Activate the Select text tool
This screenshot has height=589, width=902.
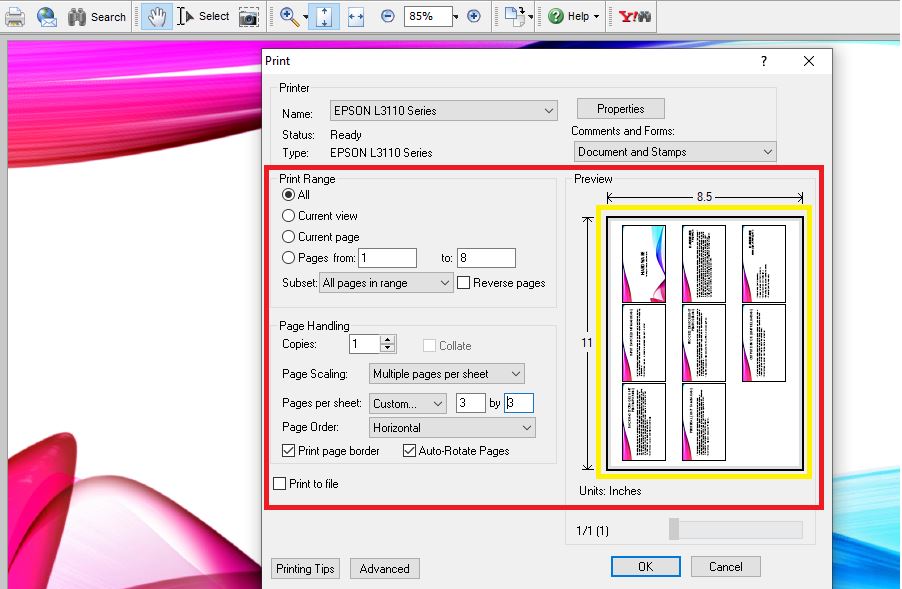(204, 17)
